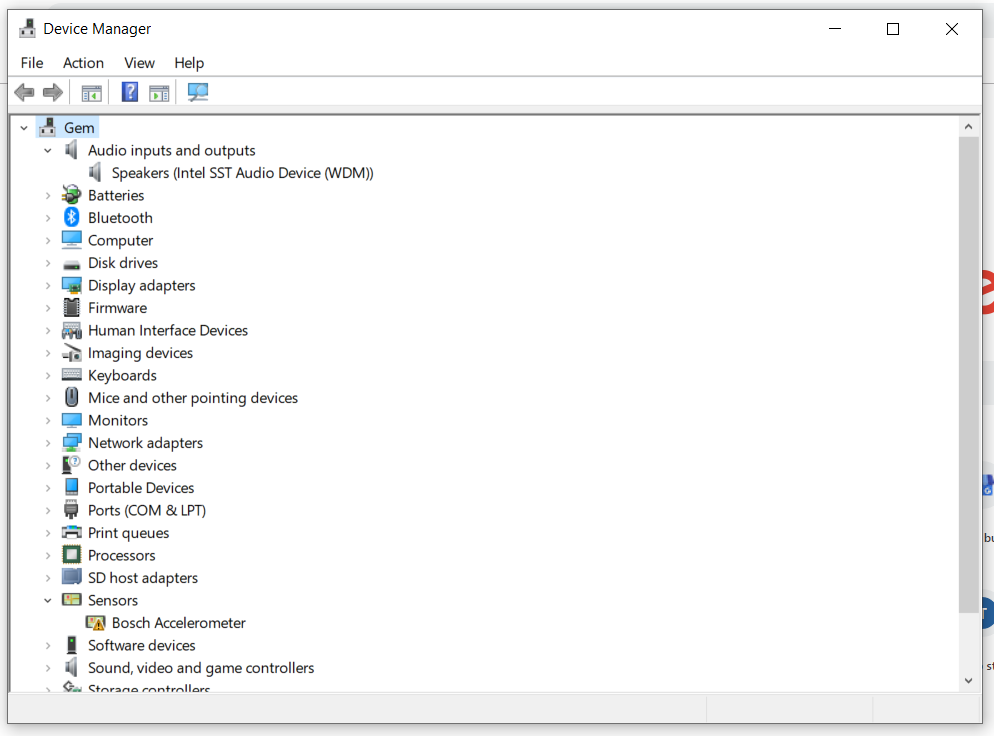
Task: Click the Disk drives icon
Action: point(72,264)
